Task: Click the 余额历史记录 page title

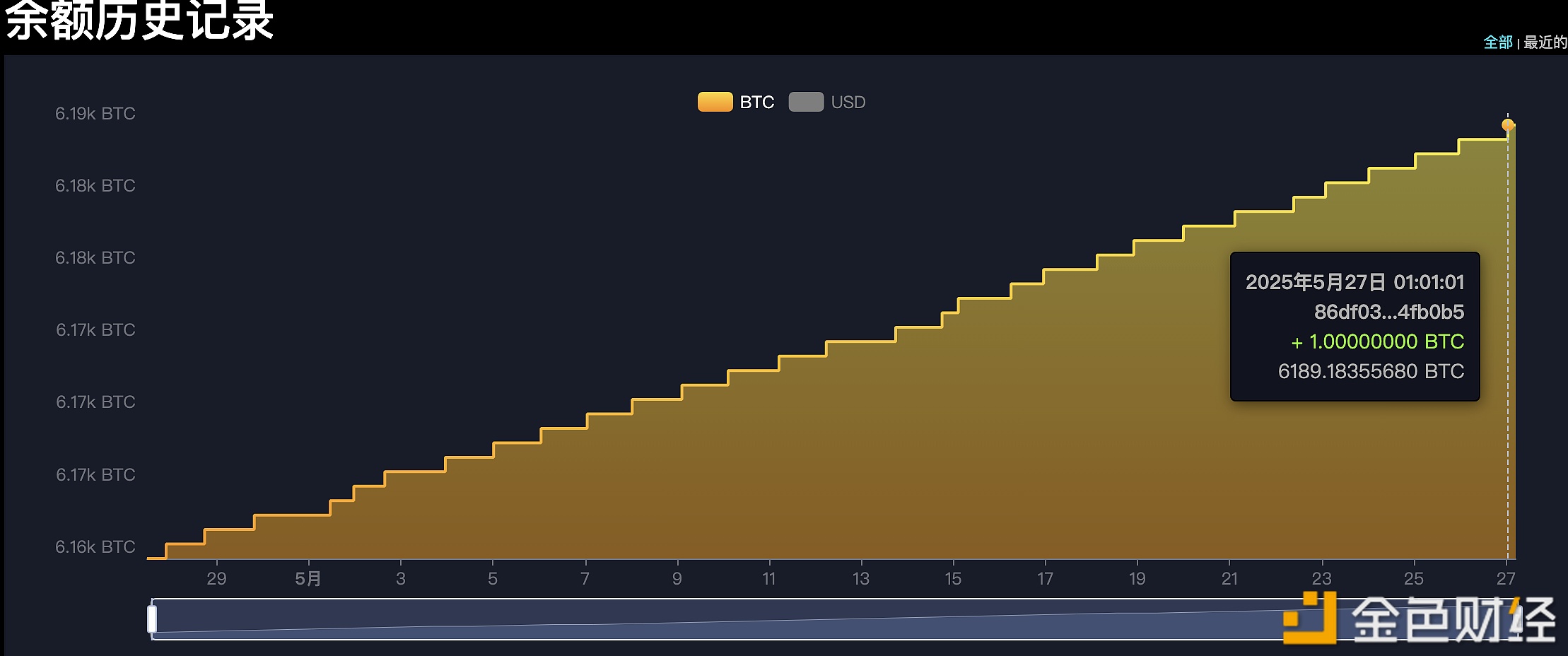Action: (x=139, y=21)
